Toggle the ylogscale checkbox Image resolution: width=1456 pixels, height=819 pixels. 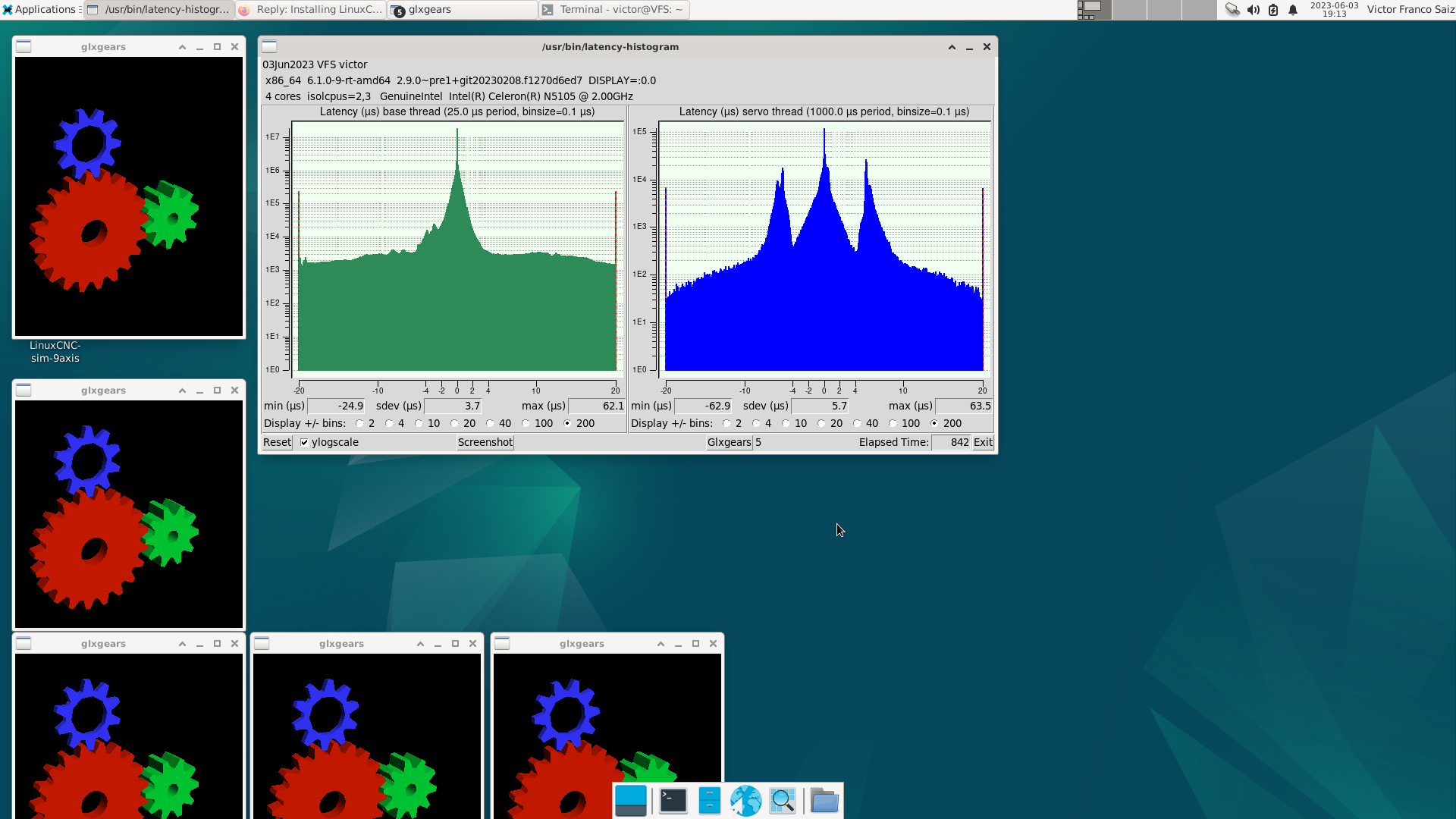[304, 442]
